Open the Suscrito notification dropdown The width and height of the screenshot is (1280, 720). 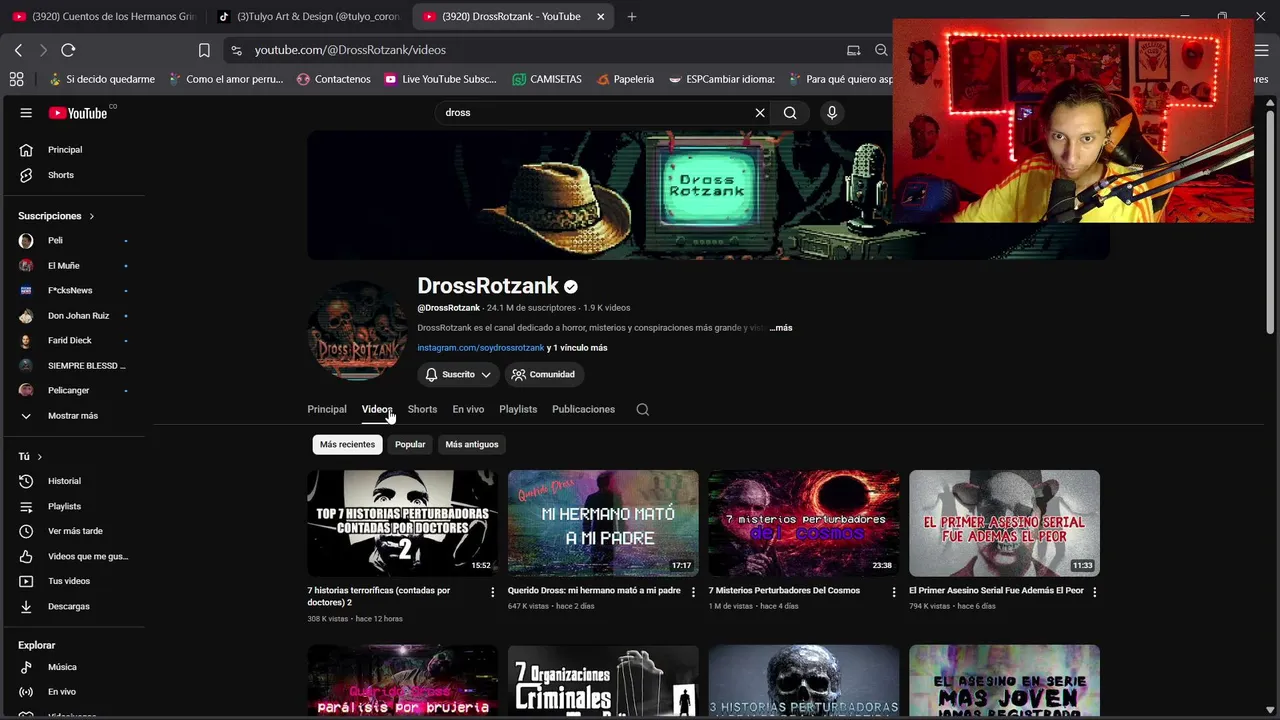point(458,374)
